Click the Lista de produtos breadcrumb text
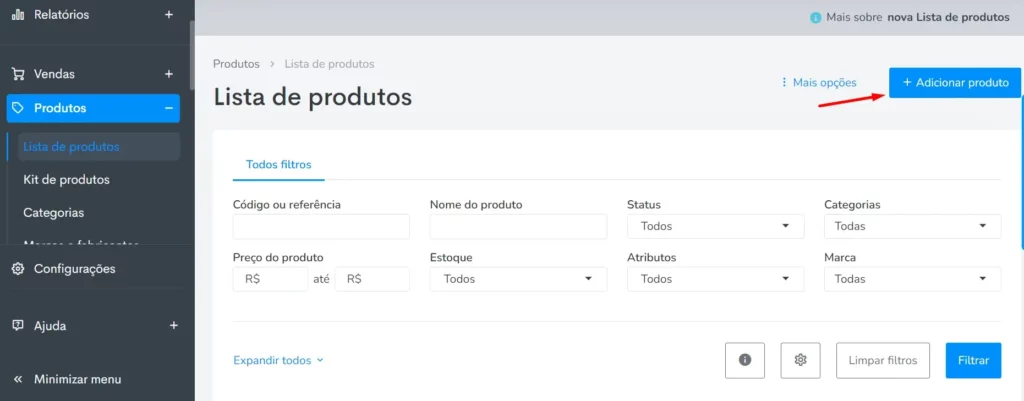The image size is (1024, 401). 329,64
